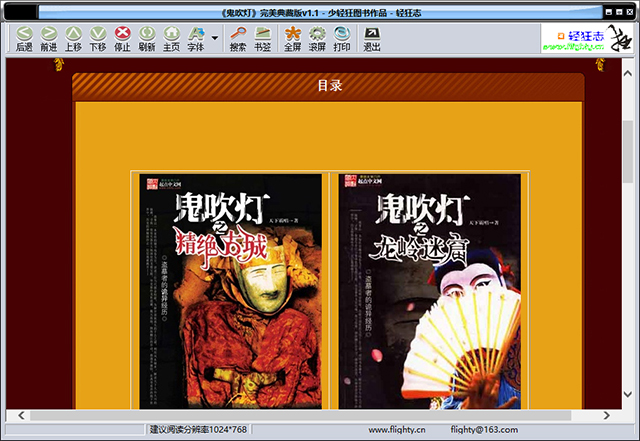Print the page with the 打印 icon

[x=342, y=39]
